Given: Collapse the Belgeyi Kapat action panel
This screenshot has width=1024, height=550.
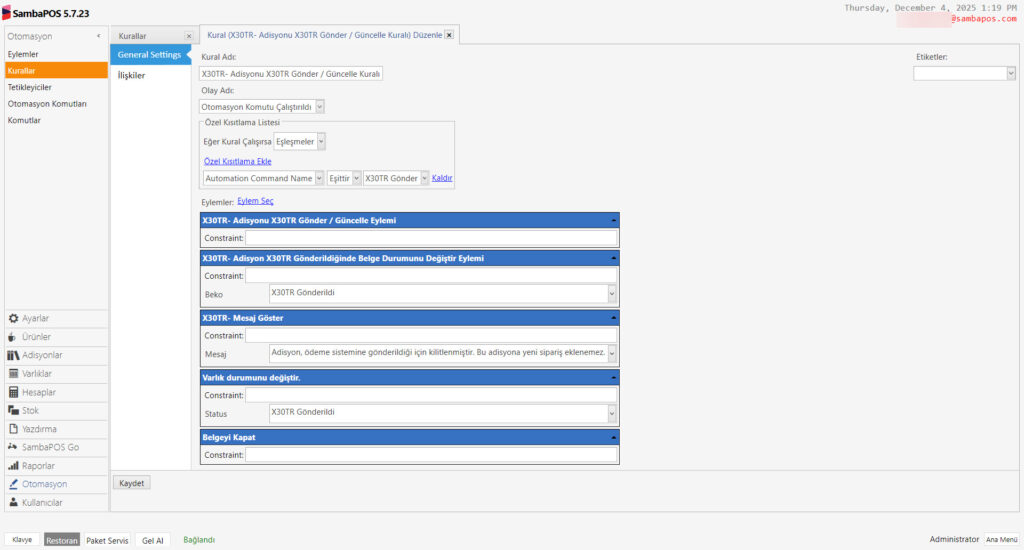Looking at the screenshot, I should pyautogui.click(x=612, y=437).
